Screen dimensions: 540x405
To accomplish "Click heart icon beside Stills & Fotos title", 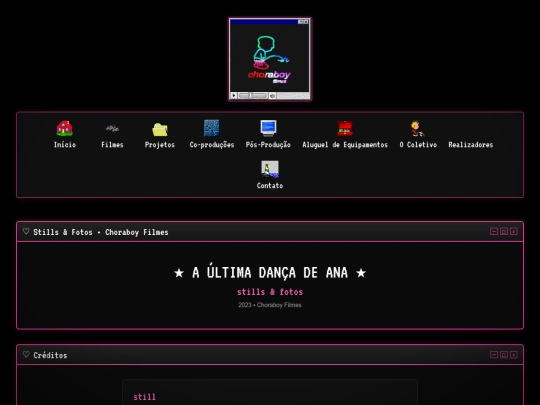I will pos(26,231).
